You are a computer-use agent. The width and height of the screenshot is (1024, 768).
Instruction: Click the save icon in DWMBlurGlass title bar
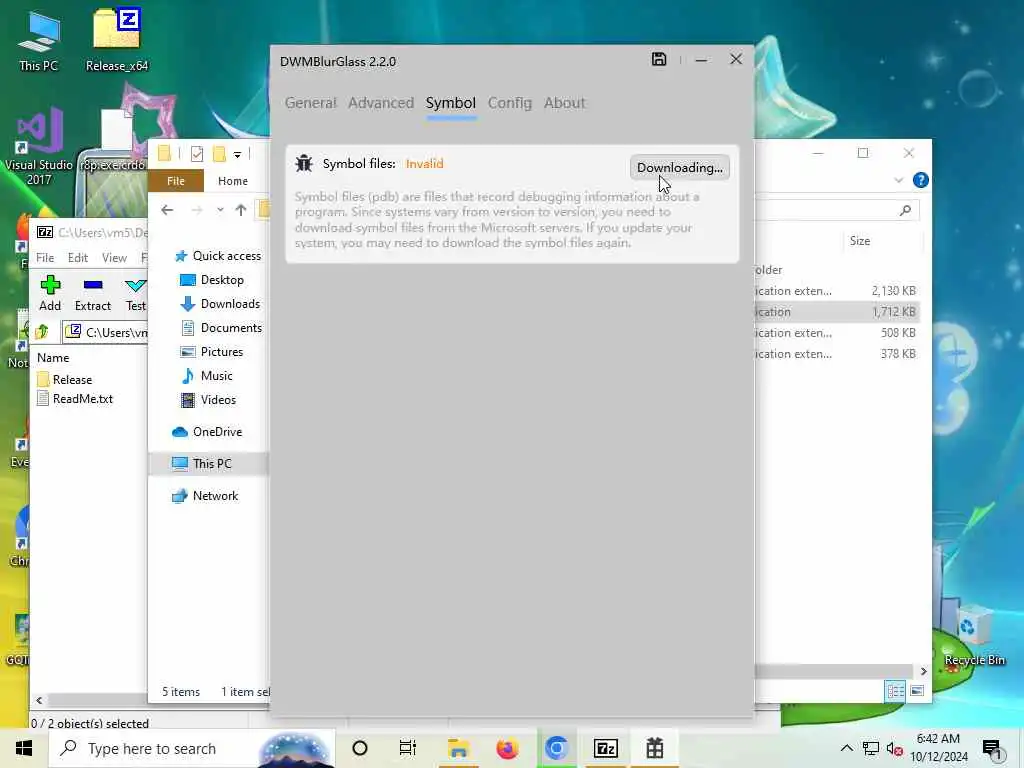pyautogui.click(x=659, y=59)
